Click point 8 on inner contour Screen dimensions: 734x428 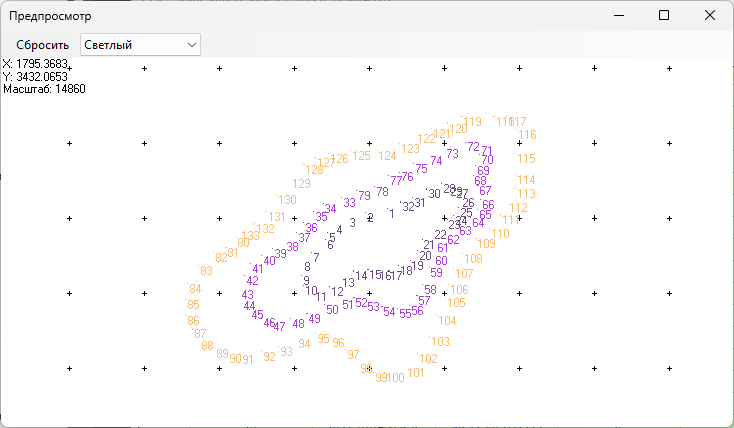[307, 267]
